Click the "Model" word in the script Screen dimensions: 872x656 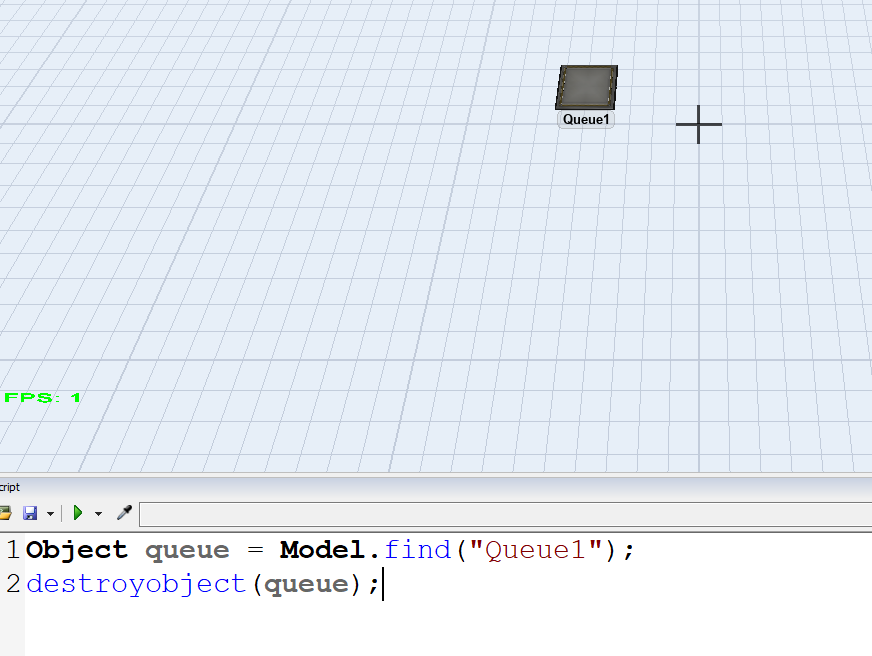[x=322, y=550]
